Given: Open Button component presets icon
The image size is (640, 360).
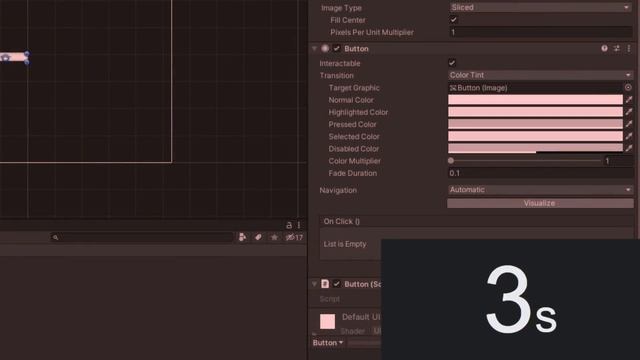Looking at the screenshot, I should 616,49.
